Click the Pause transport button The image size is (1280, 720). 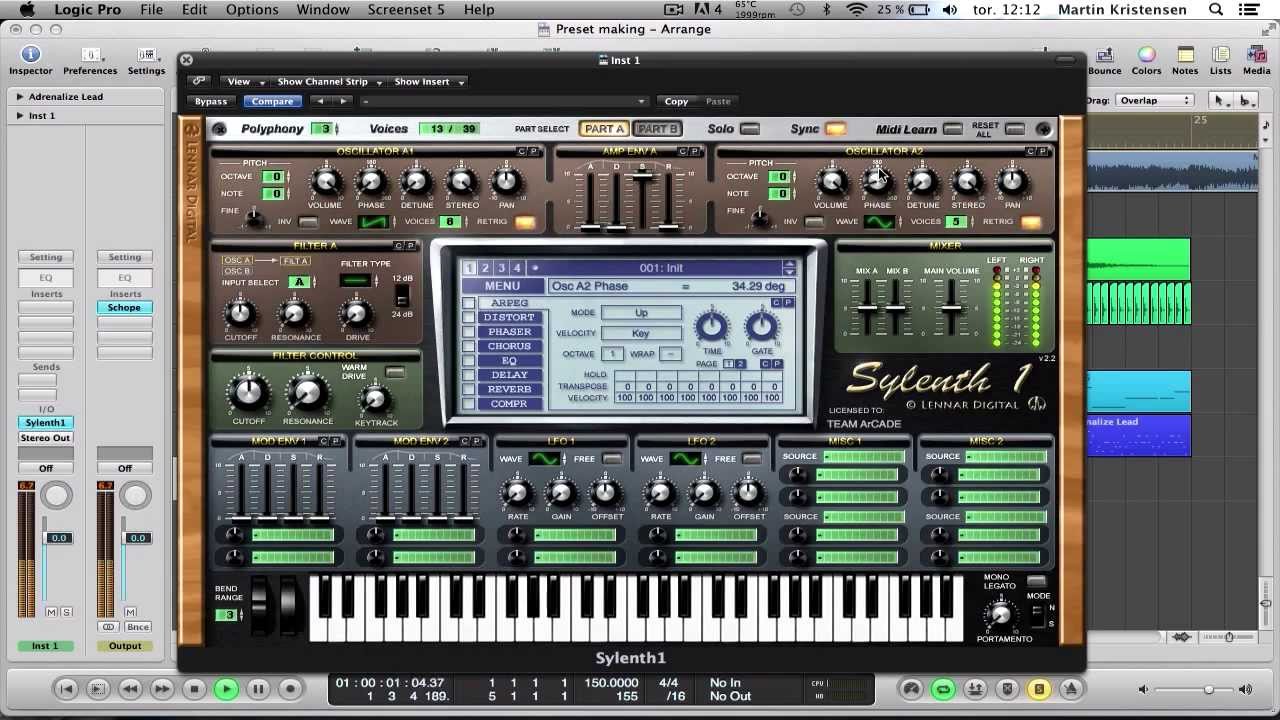tap(258, 688)
